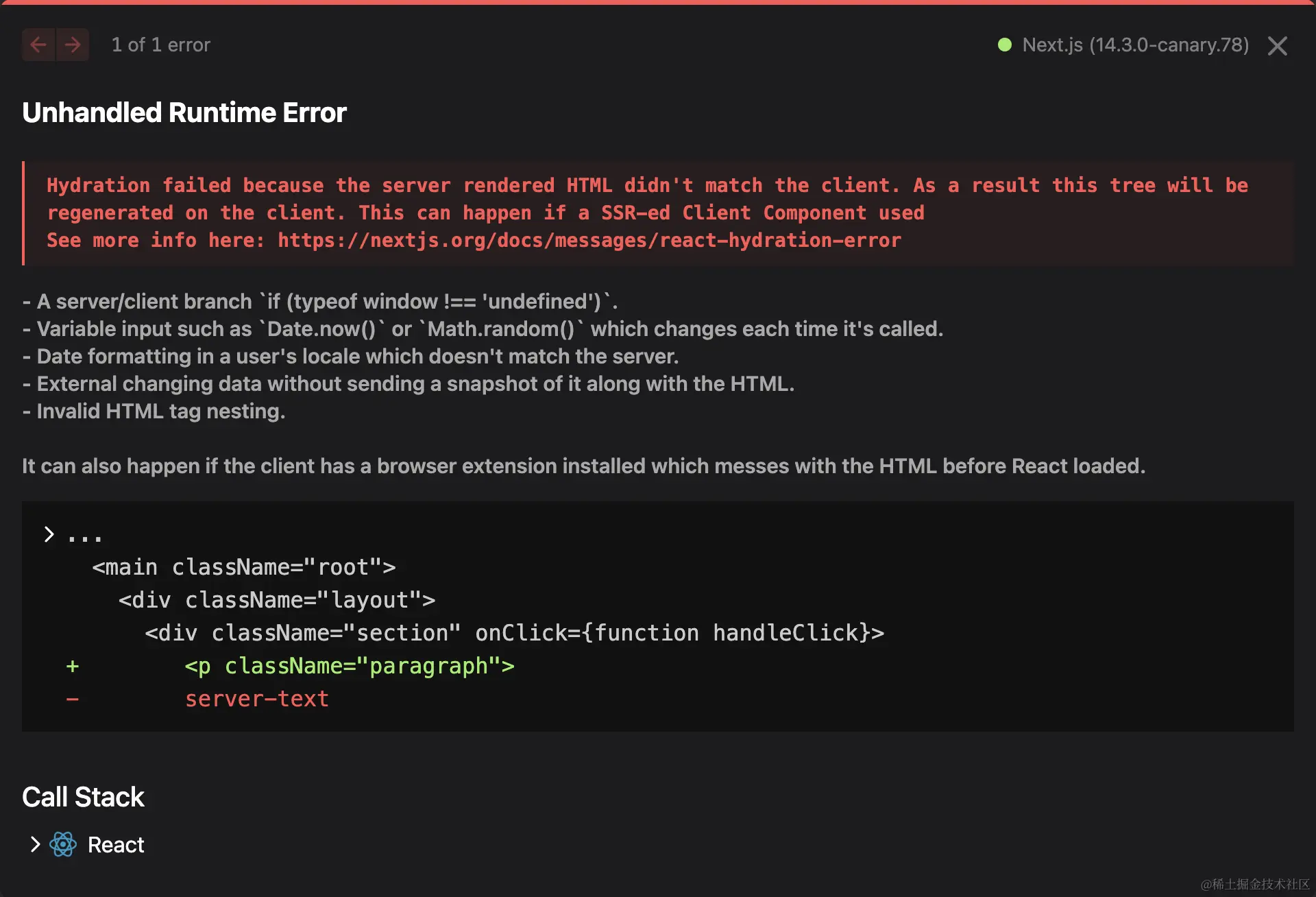Select the back arrow inside the navigation group
1316x897 pixels.
(x=38, y=45)
